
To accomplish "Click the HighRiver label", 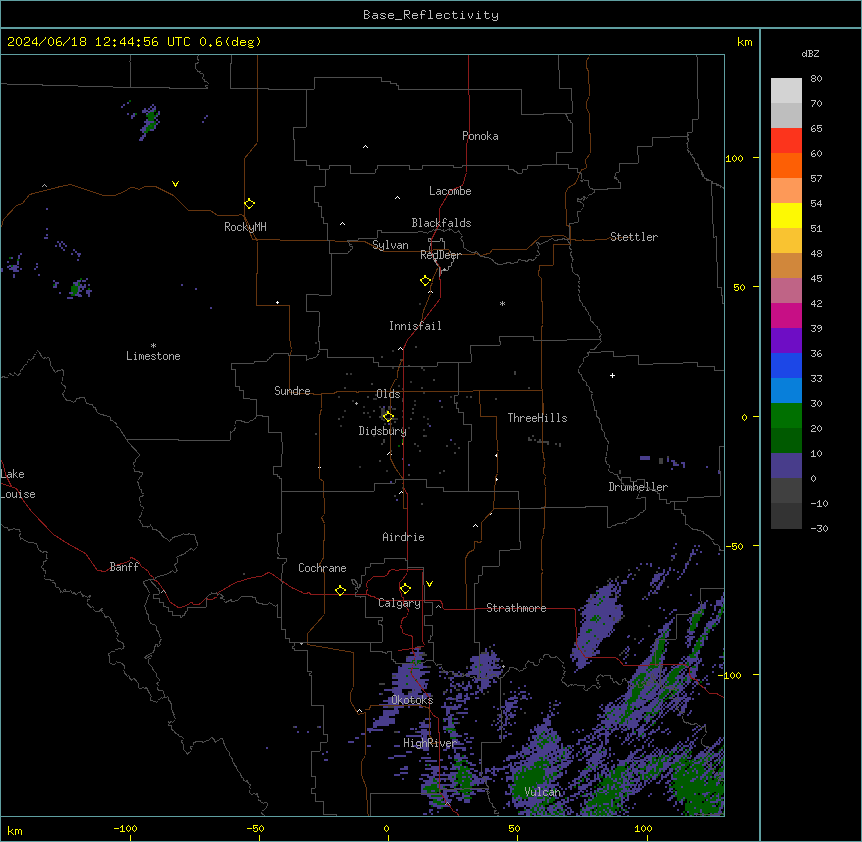I will 430,743.
